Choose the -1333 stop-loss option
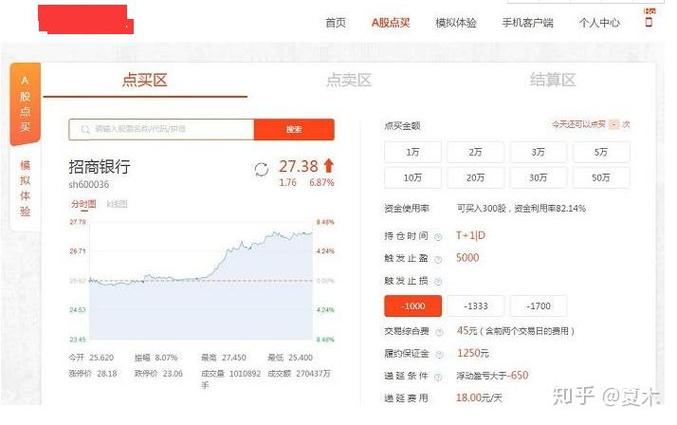 pos(475,306)
